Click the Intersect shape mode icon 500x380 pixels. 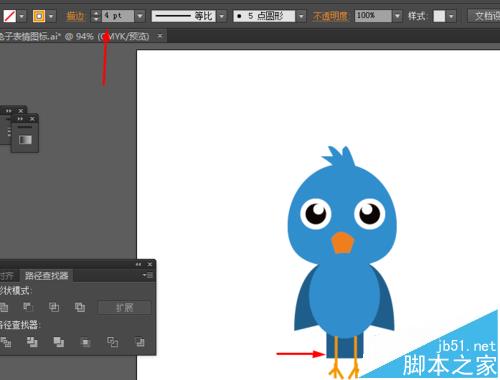(x=54, y=307)
